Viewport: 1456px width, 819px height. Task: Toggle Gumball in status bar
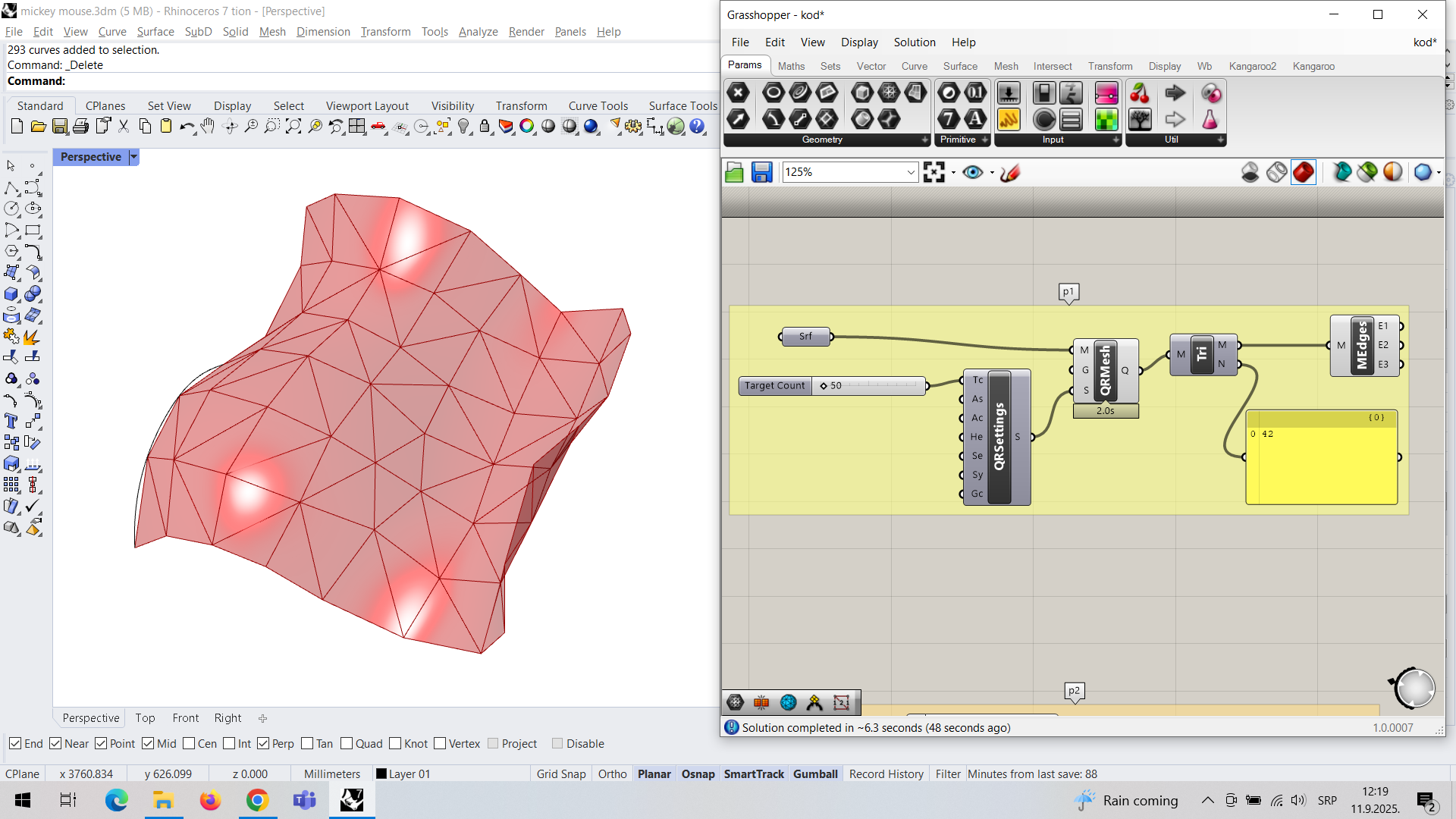click(x=815, y=773)
